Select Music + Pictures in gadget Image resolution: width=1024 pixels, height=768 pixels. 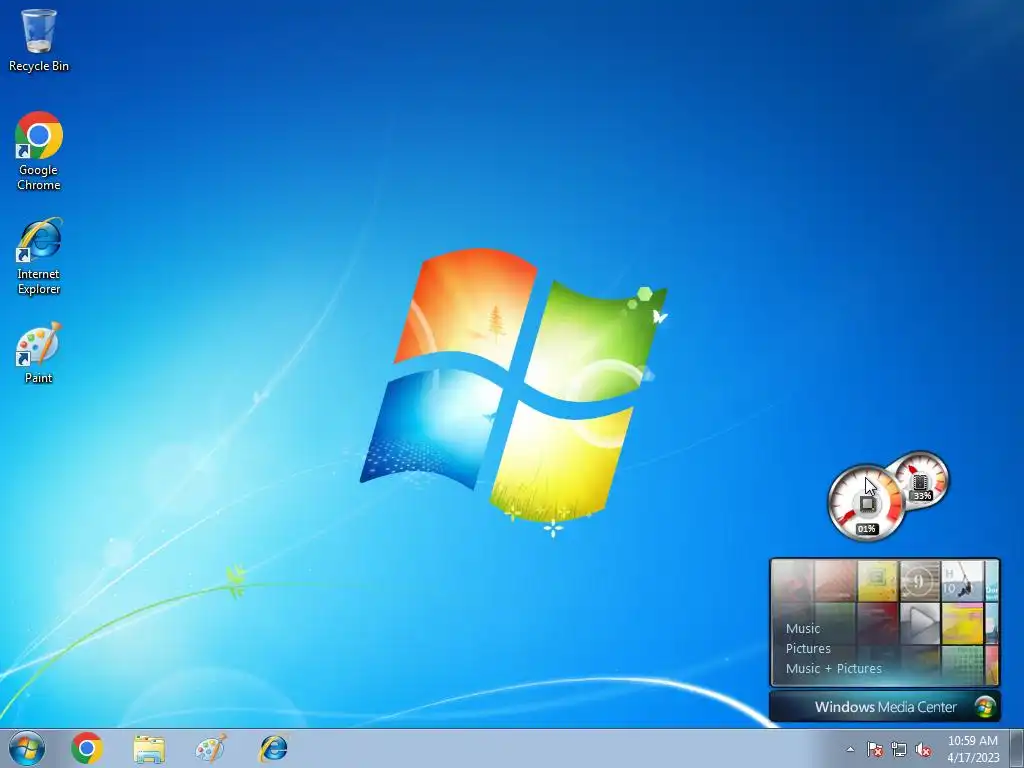[x=833, y=668]
